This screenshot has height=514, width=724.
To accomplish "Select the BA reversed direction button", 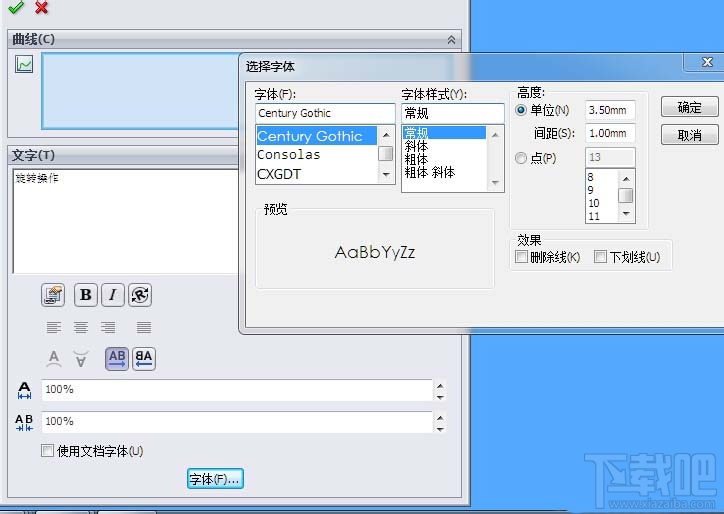I will point(144,358).
